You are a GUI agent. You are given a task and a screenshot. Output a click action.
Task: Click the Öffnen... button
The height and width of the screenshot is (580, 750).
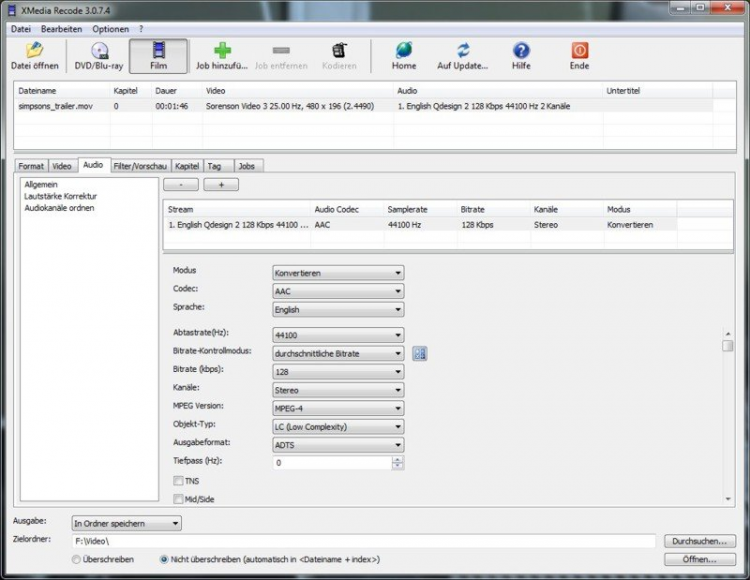[x=699, y=560]
